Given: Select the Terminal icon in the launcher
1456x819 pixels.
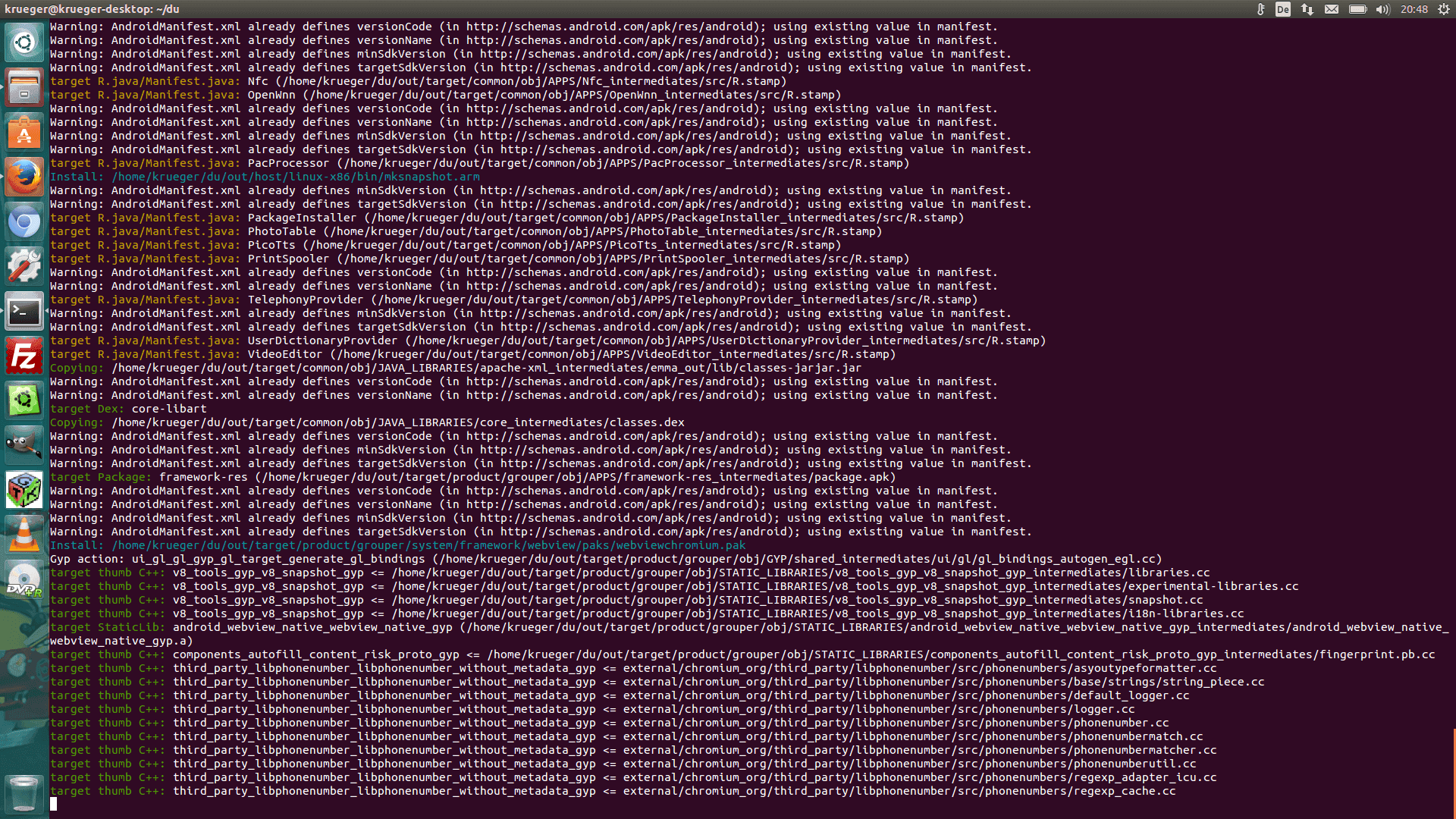Looking at the screenshot, I should 24,312.
